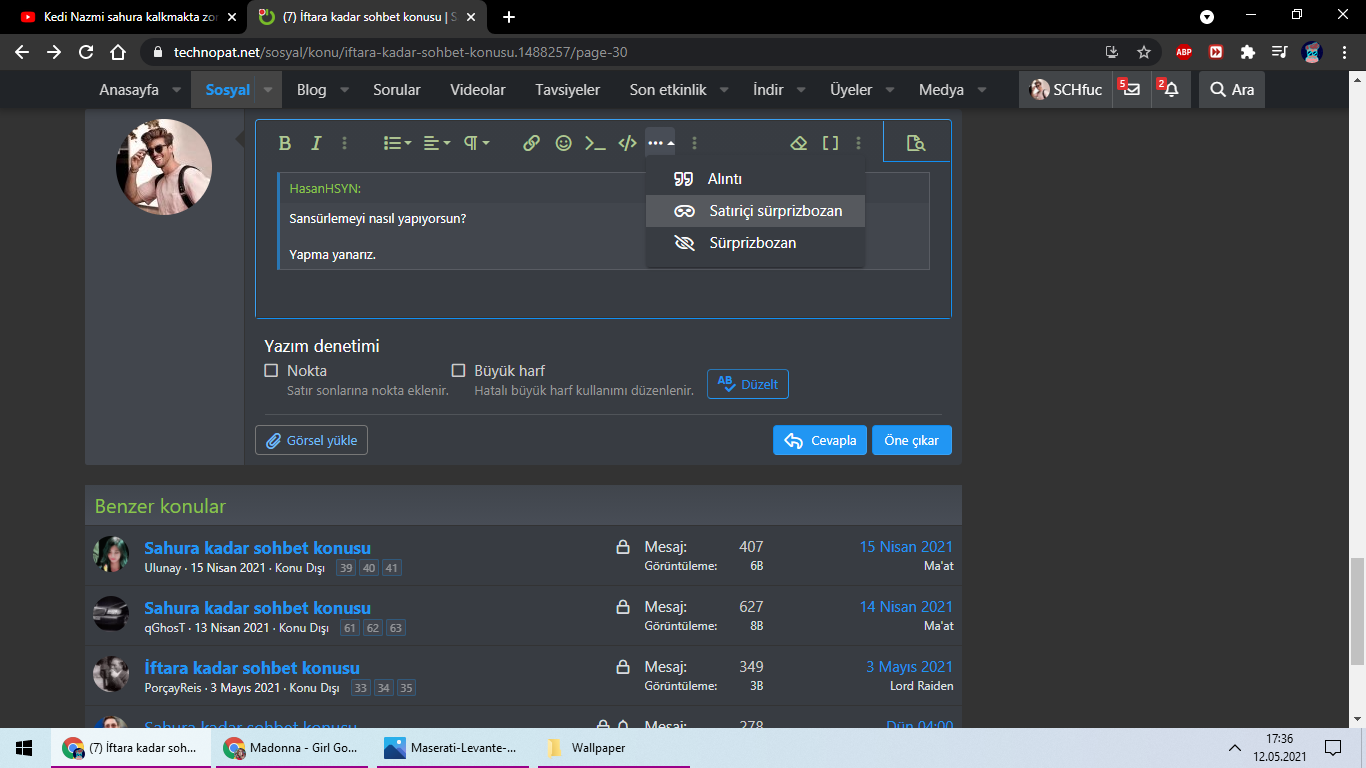Viewport: 1366px width, 768px height.
Task: Open Sahura kadar sohbet konusu by Ulunay
Action: [x=257, y=548]
